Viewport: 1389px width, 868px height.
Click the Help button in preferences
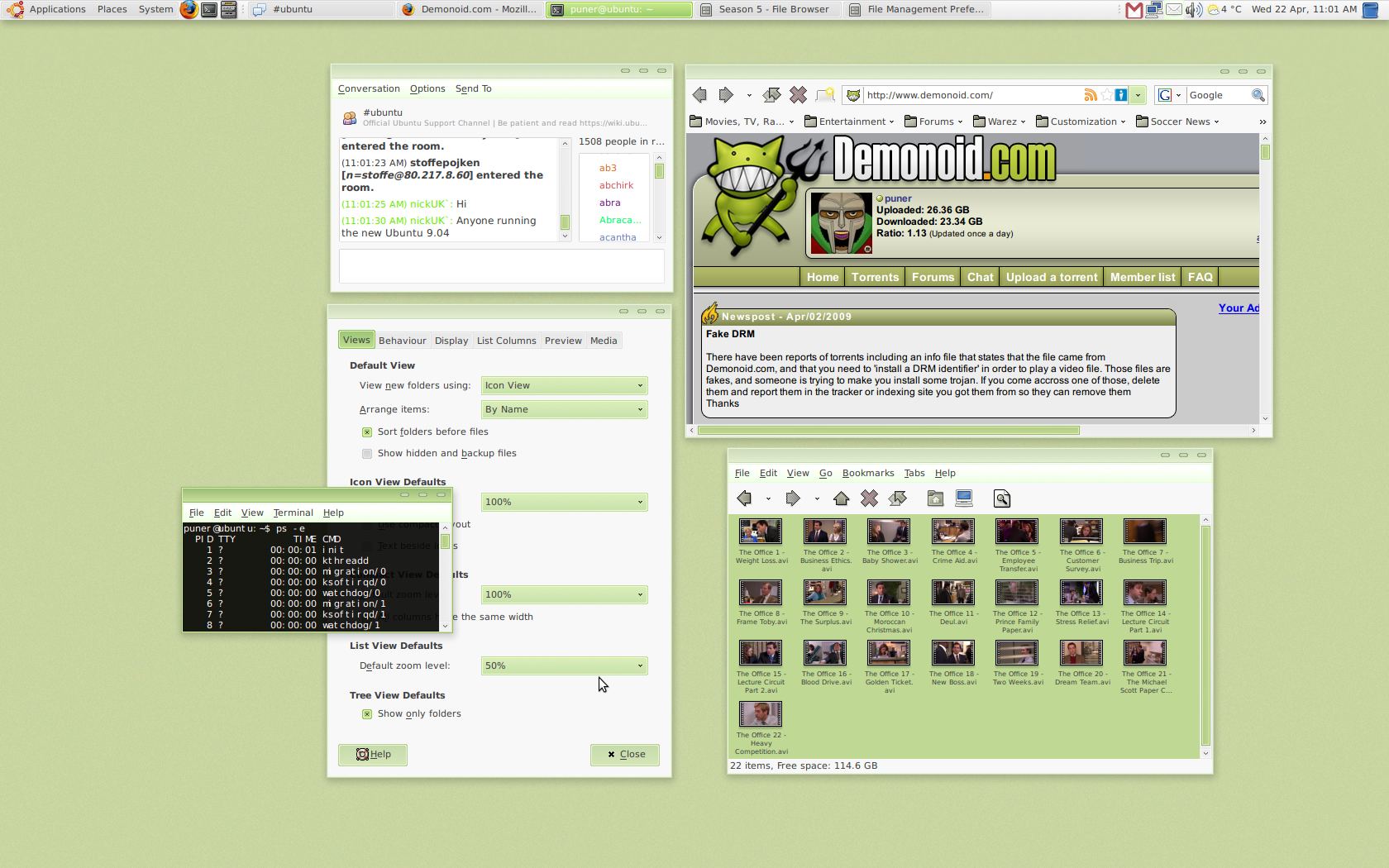click(x=373, y=755)
